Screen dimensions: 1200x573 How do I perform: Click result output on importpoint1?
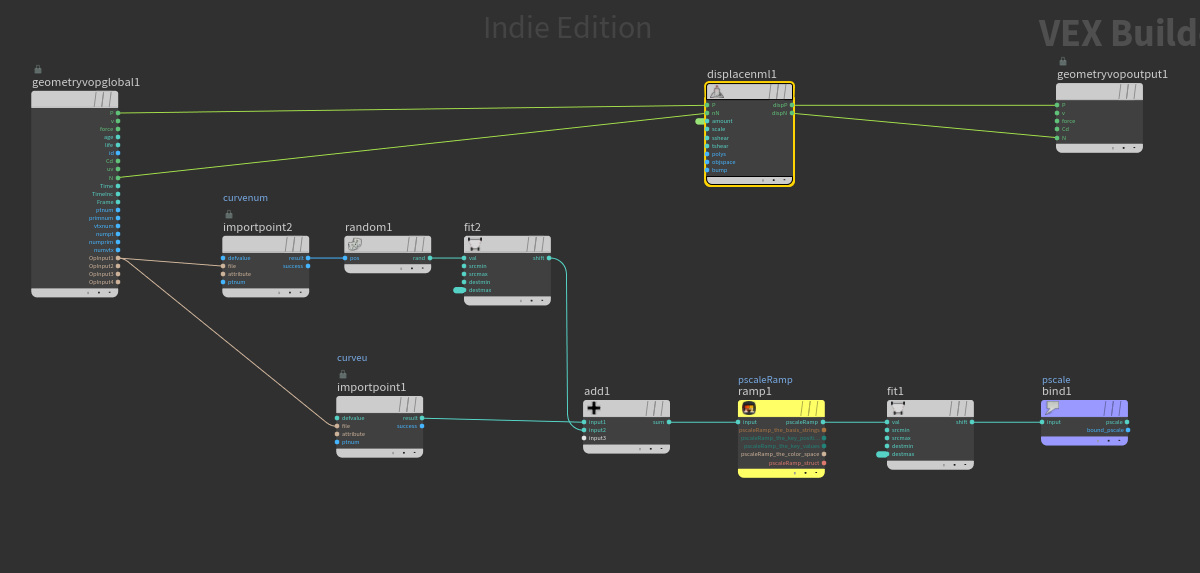(422, 418)
